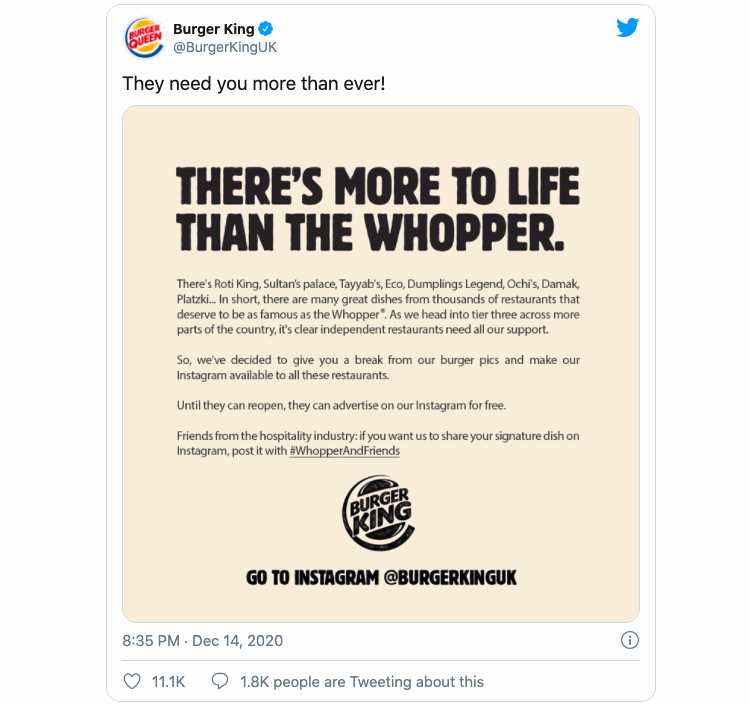Open the embedded ad image

[381, 364]
